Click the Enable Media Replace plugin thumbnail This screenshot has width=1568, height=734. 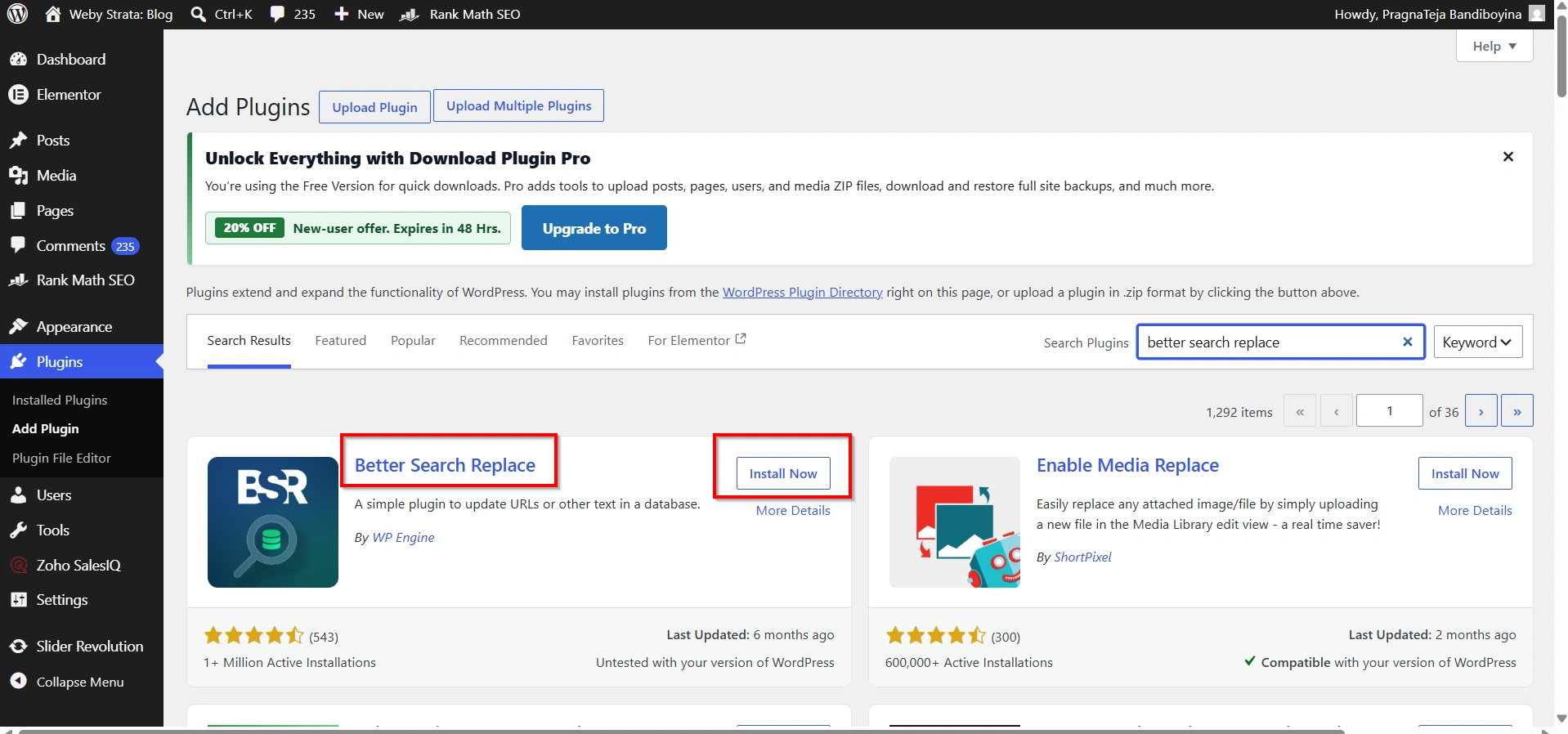tap(955, 522)
